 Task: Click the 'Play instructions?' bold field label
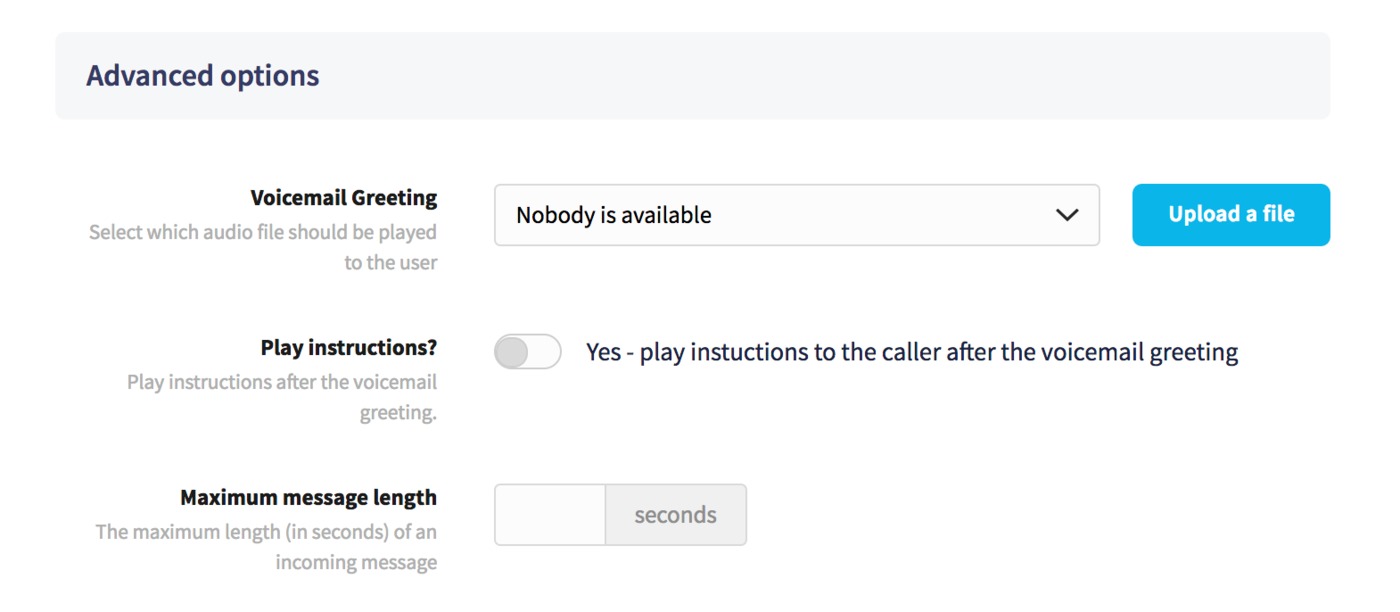pyautogui.click(x=349, y=348)
